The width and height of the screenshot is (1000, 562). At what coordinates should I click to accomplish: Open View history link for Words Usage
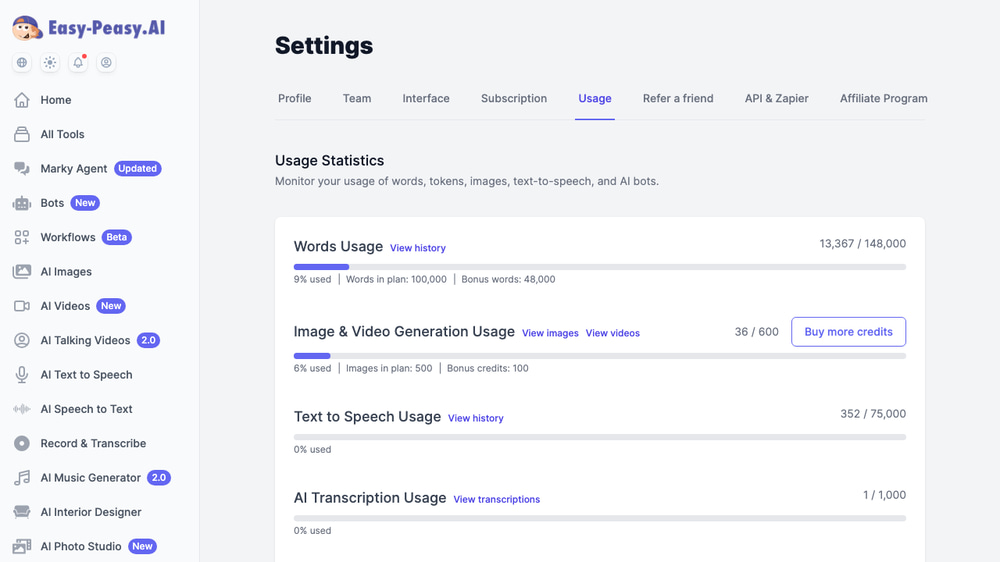pyautogui.click(x=418, y=248)
